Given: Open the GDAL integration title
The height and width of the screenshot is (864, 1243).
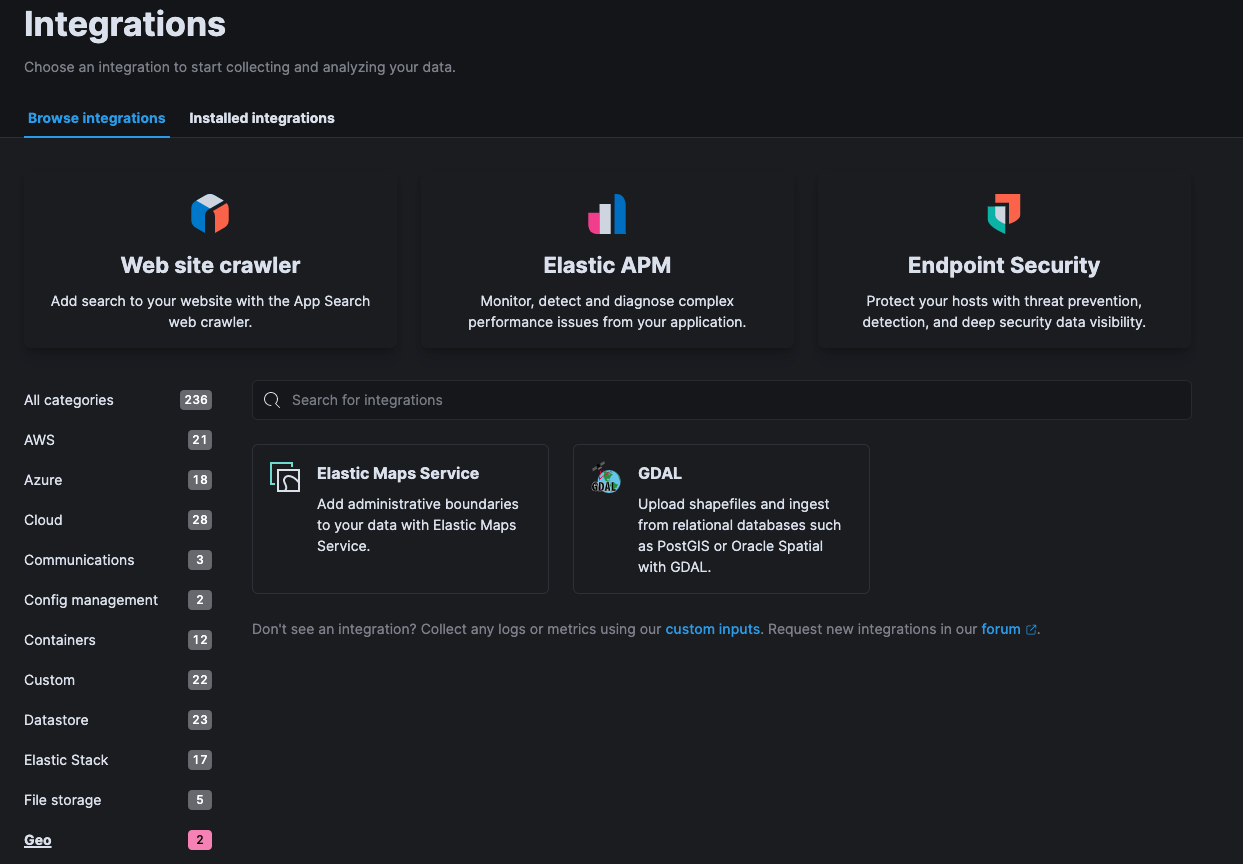Looking at the screenshot, I should (660, 473).
